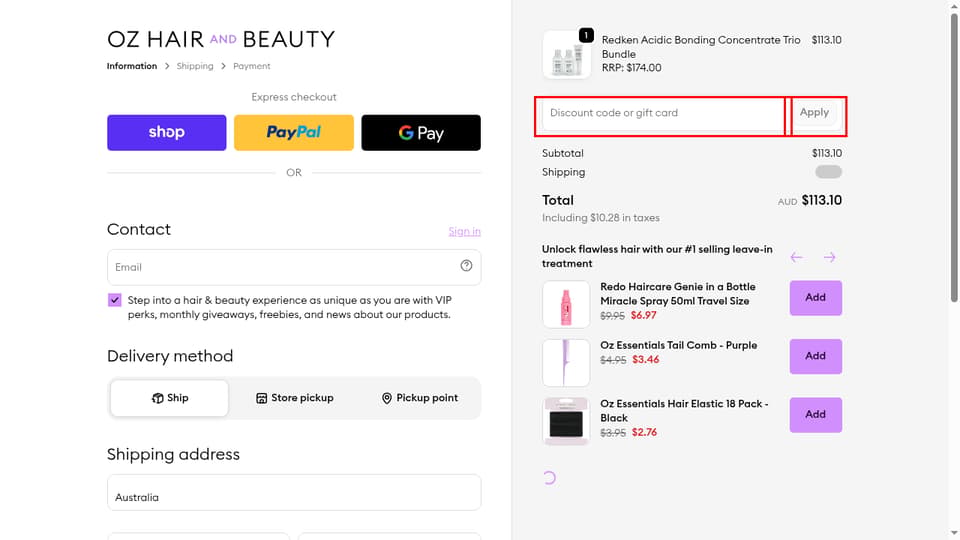Screen dimensions: 960x540
Task: Click the Hair Elastic sale price $2.76
Action: click(x=644, y=432)
